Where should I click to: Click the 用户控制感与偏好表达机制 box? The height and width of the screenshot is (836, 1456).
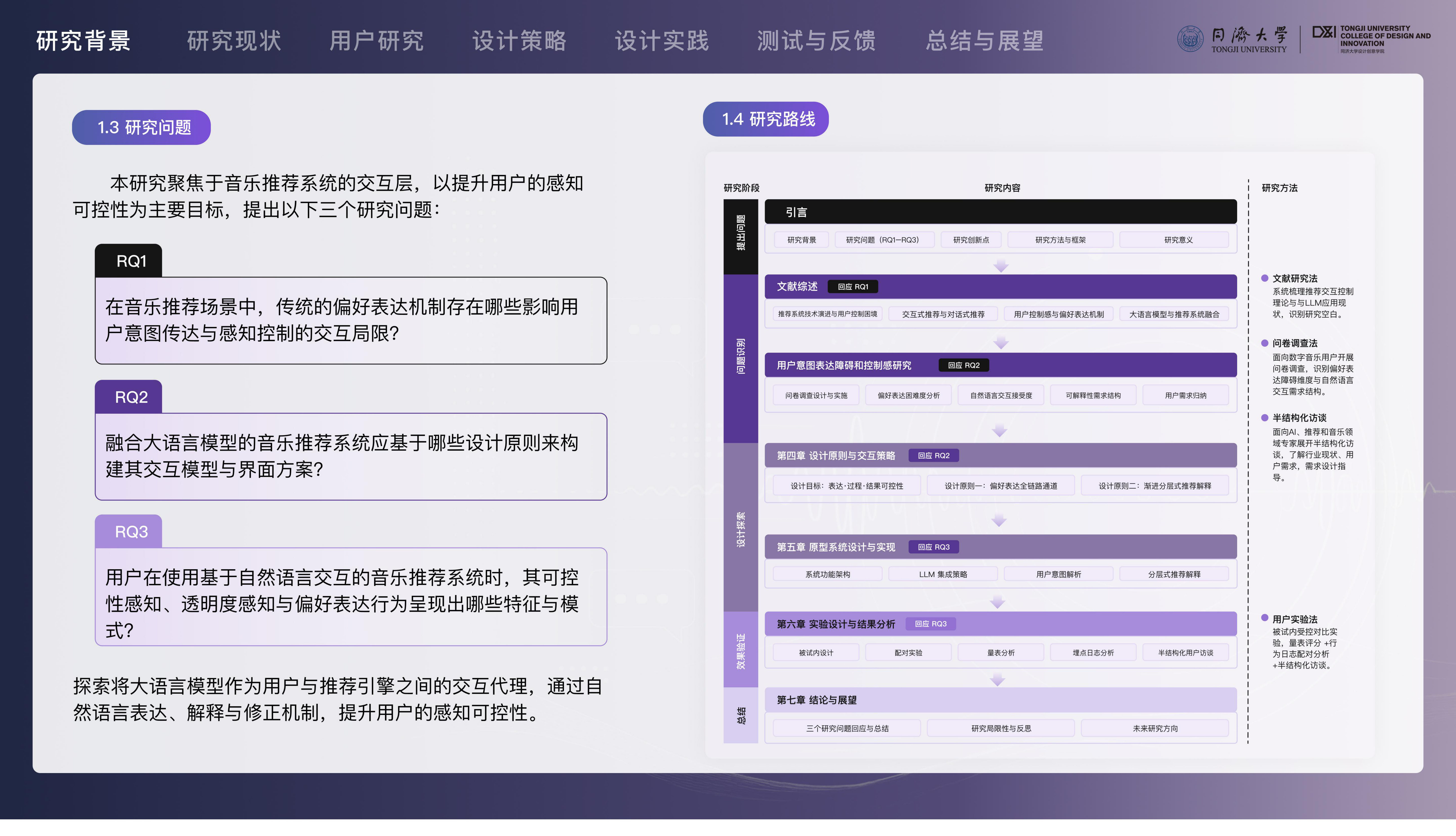point(1058,314)
